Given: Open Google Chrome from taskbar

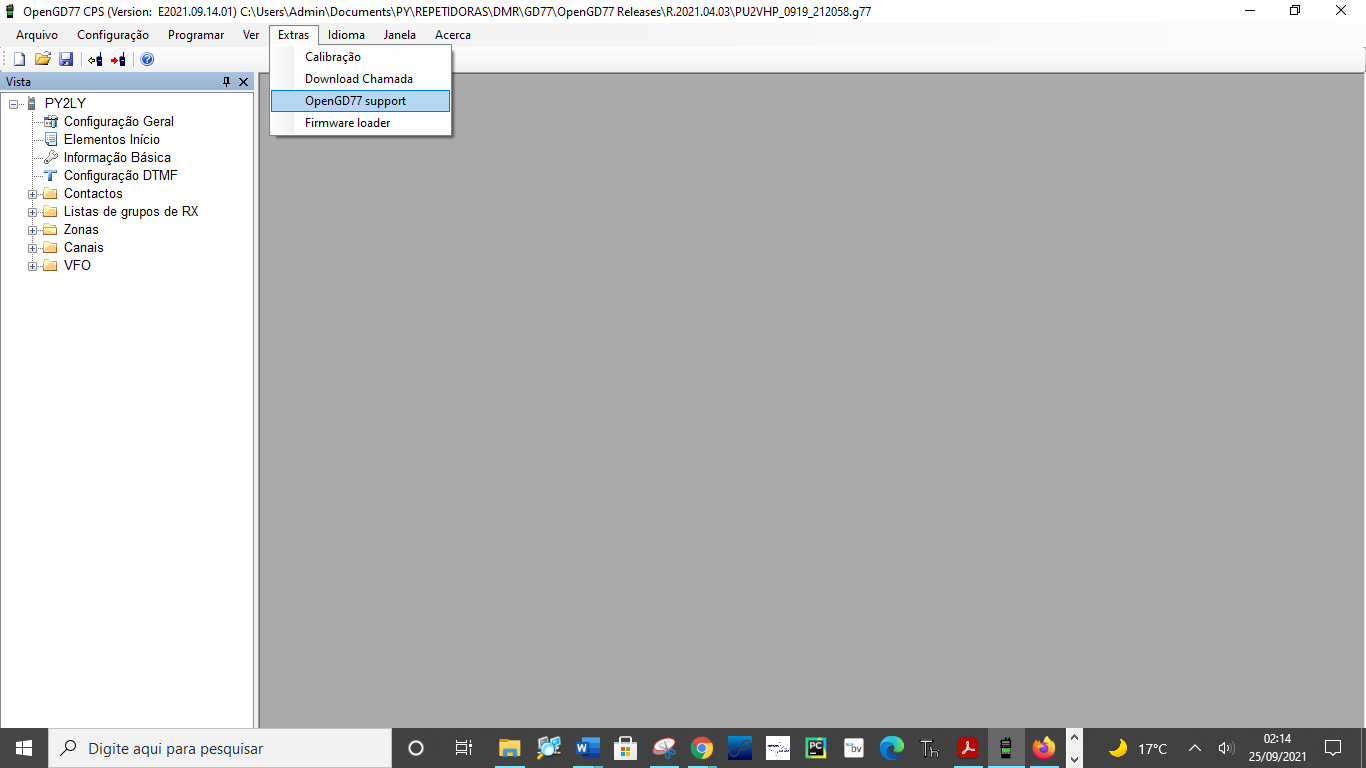Looking at the screenshot, I should 702,748.
